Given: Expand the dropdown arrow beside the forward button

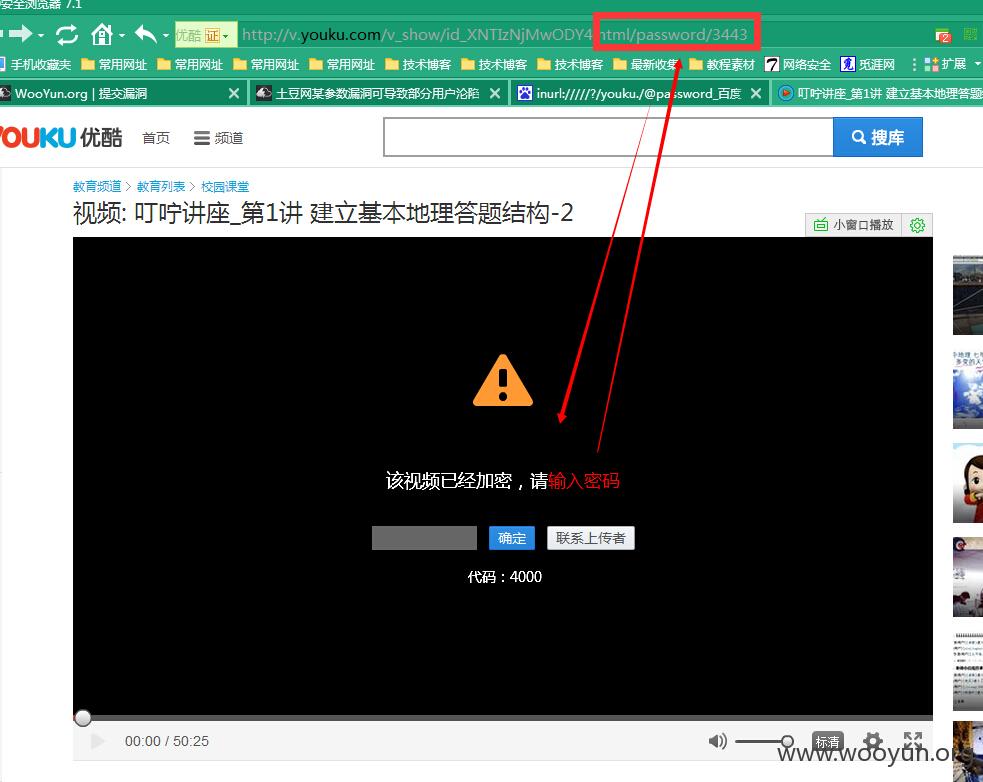Looking at the screenshot, I should pyautogui.click(x=41, y=36).
